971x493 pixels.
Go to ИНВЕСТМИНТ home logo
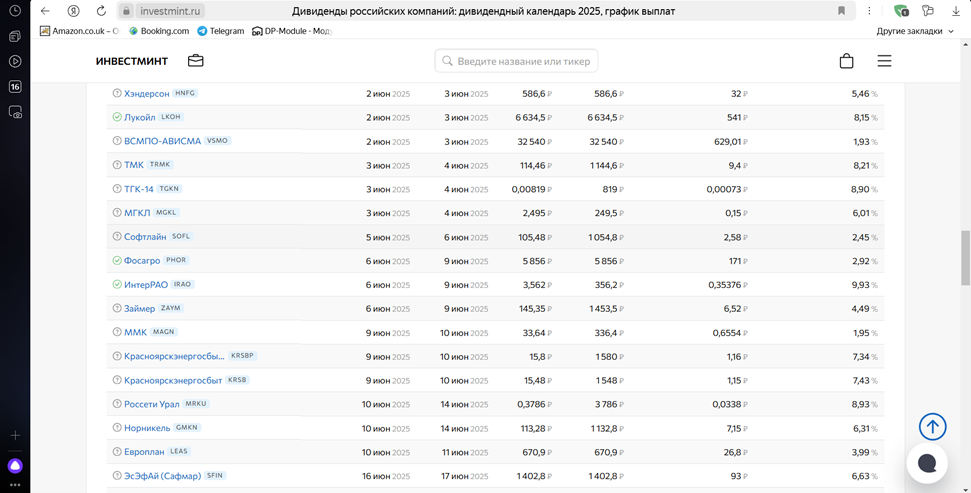132,61
